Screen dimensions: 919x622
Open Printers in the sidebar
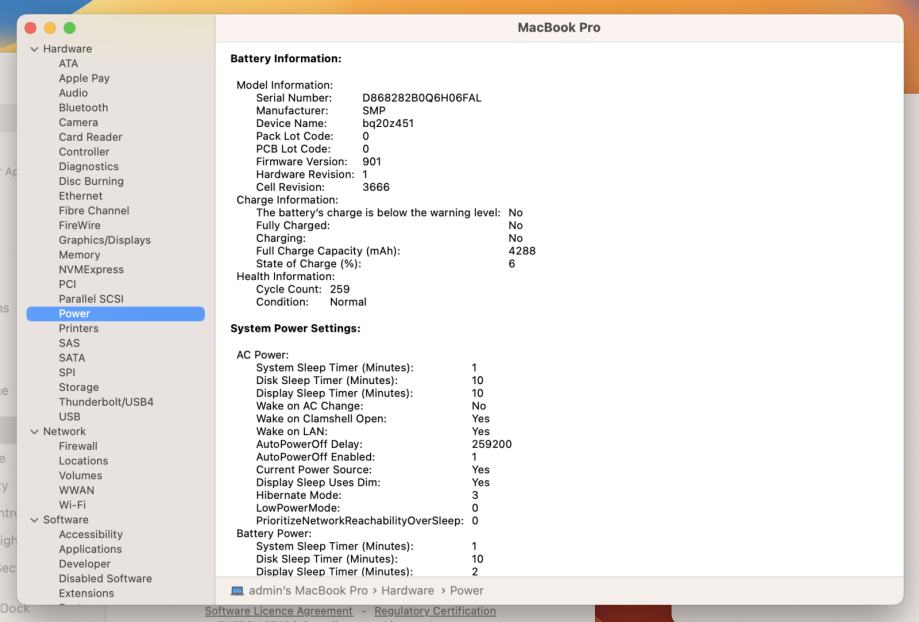(79, 328)
